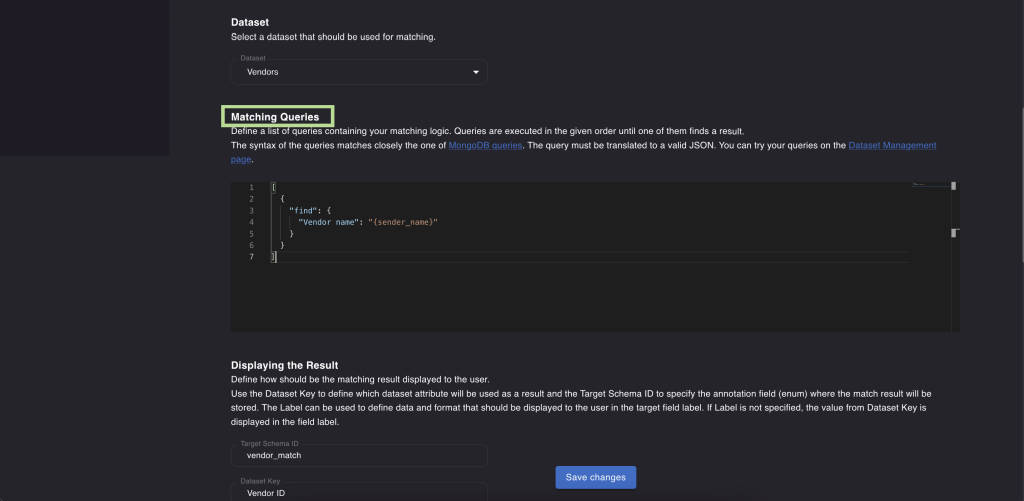Viewport: 1024px width, 501px height.
Task: Open the Dataset dropdown showing Vendors
Action: coord(359,72)
